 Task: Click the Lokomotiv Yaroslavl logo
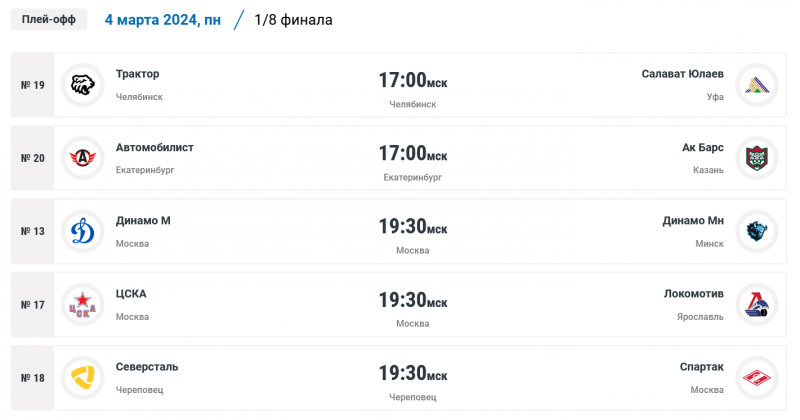coord(756,304)
